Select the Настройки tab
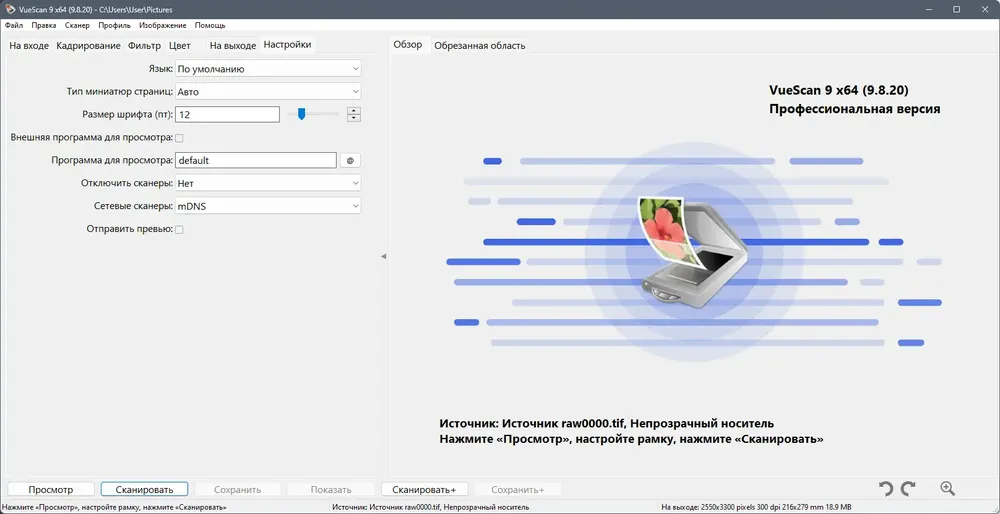This screenshot has width=1000, height=514. (288, 45)
